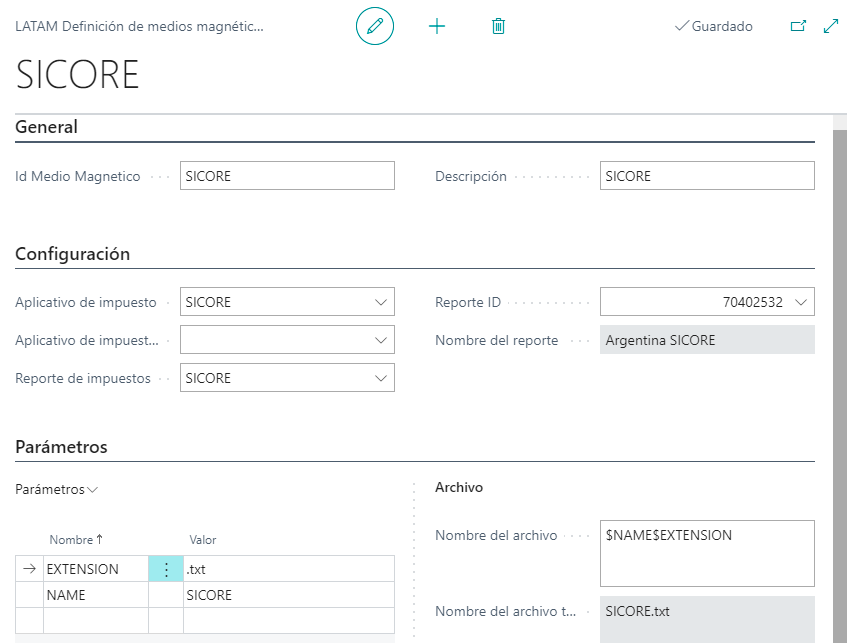The image size is (855, 643).
Task: Click the Guardado saved status indicator
Action: click(x=714, y=26)
